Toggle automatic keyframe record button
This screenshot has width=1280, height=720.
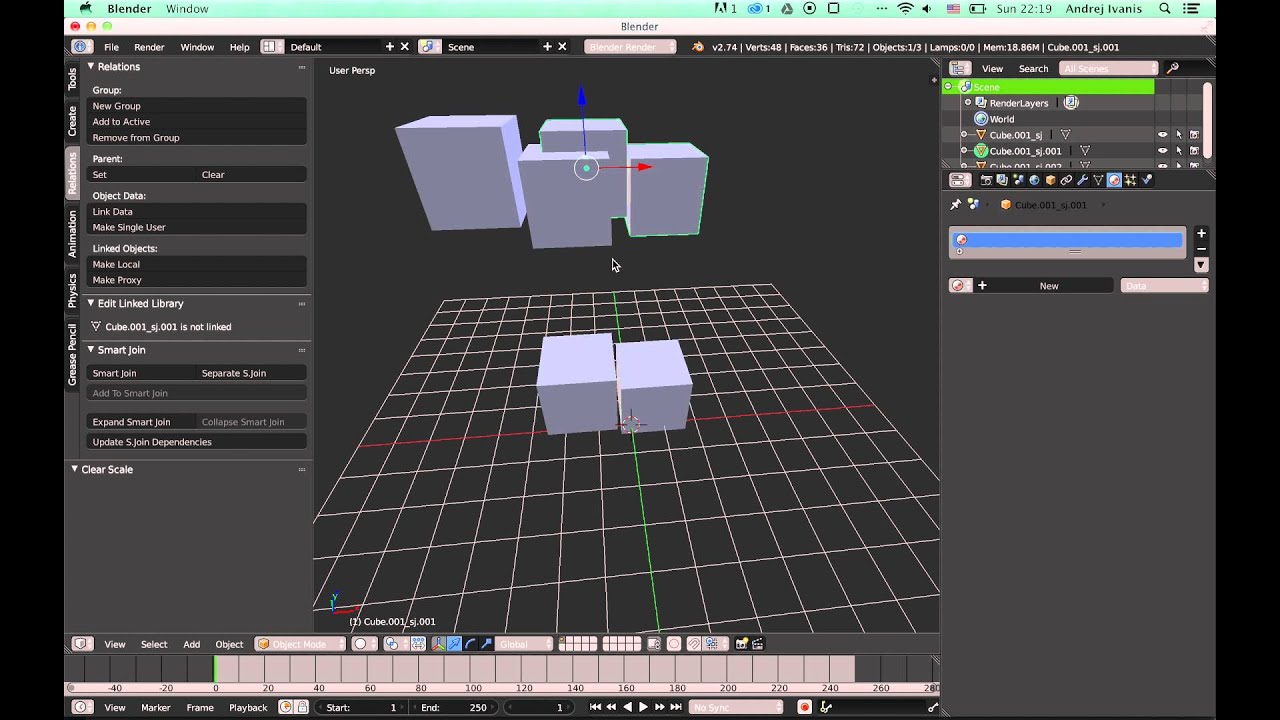coord(804,707)
